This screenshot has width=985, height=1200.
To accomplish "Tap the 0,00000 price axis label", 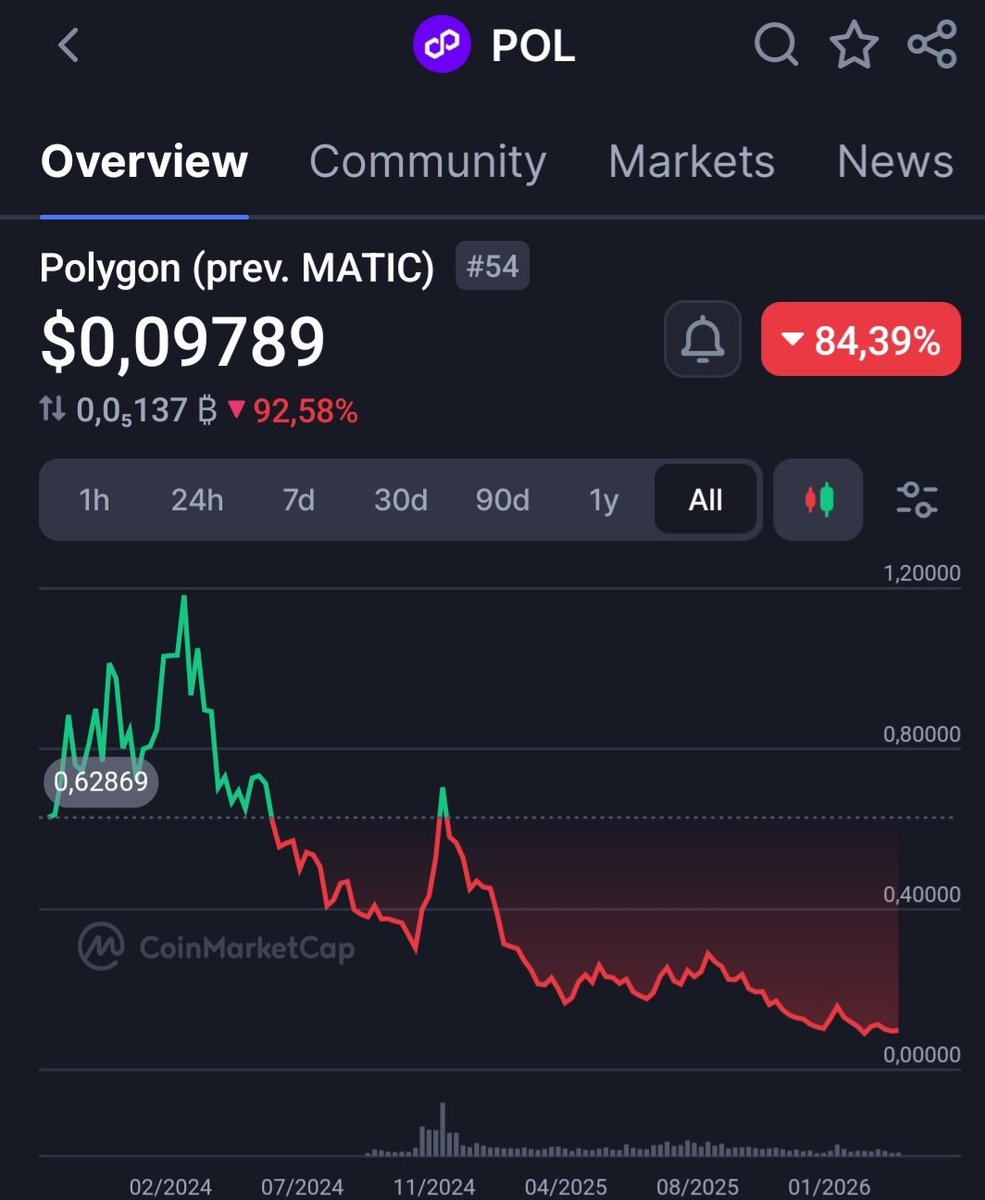I will pos(921,1054).
